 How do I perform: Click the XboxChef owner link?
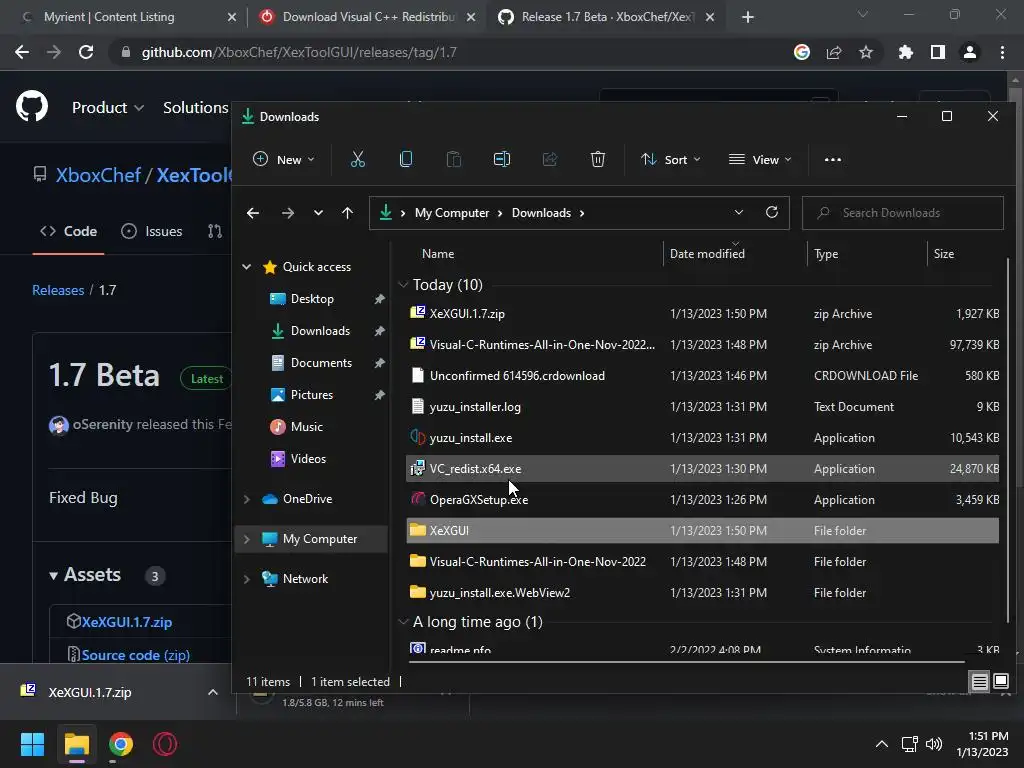point(98,175)
